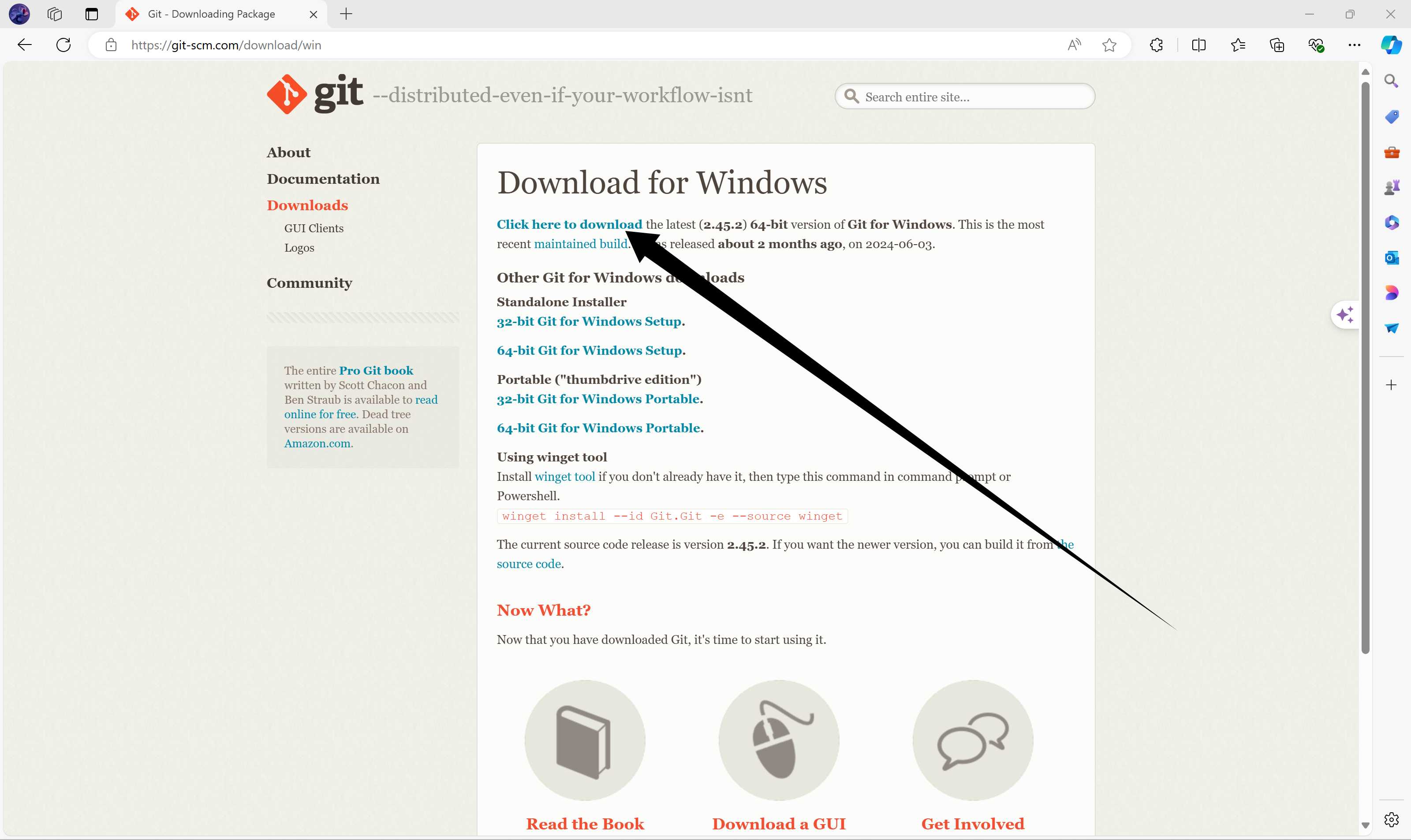Screen dimensions: 1411x840
Task: Open Settings and more ellipsis menu
Action: pyautogui.click(x=1354, y=45)
